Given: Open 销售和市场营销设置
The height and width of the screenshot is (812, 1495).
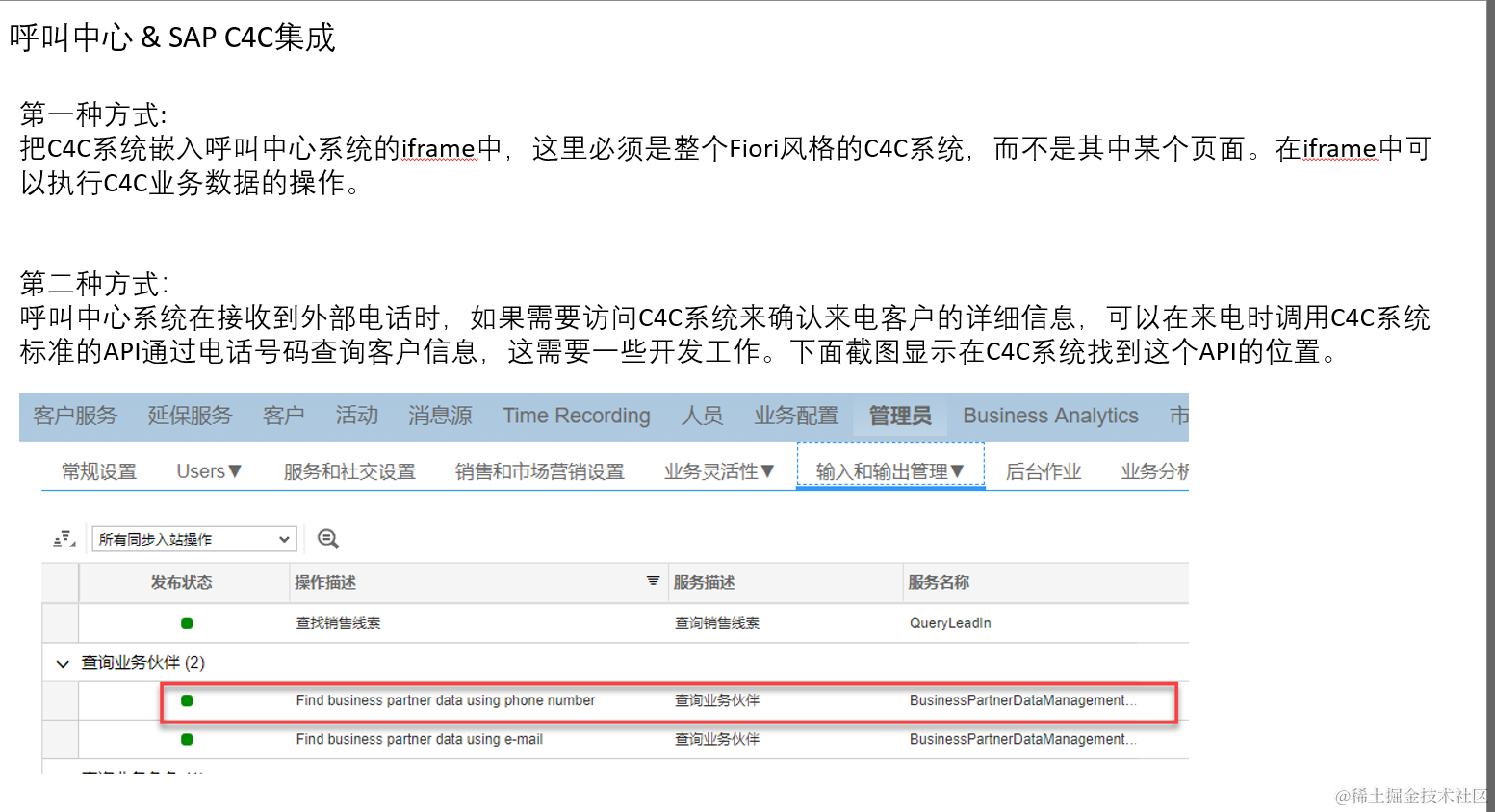Looking at the screenshot, I should coord(540,471).
